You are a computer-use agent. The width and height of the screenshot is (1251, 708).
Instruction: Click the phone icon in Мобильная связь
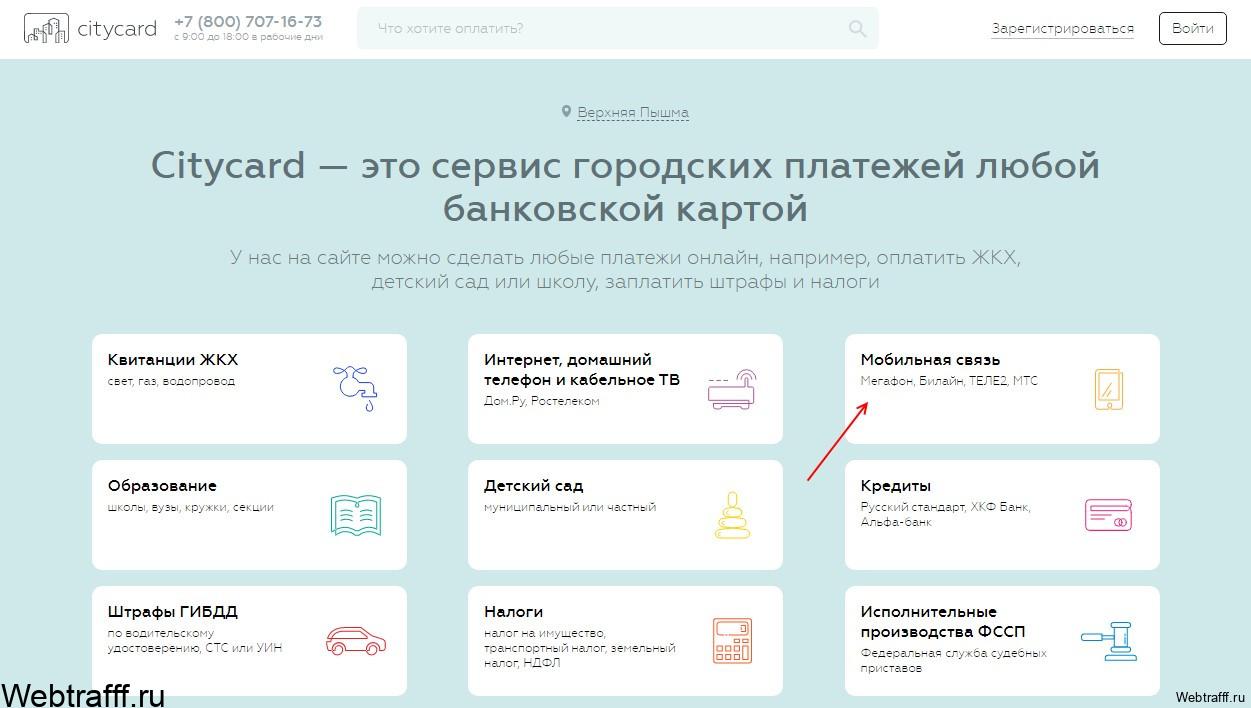point(1108,389)
